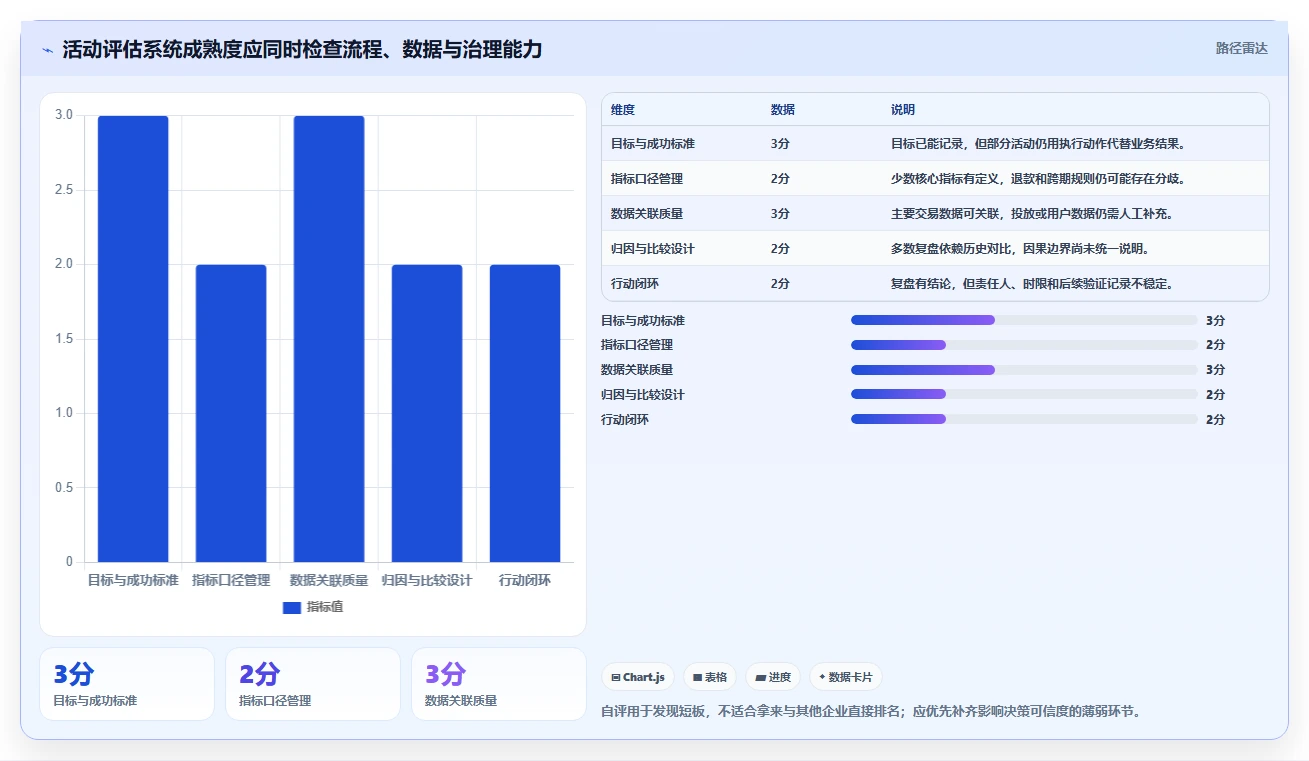Click the 指标口径管理 x-axis label
The height and width of the screenshot is (761, 1309).
coord(231,580)
